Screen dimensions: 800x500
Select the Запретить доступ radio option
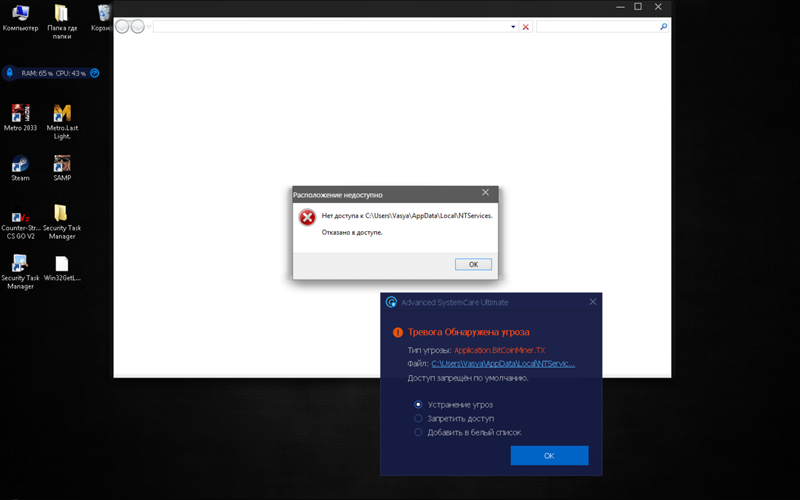(418, 418)
